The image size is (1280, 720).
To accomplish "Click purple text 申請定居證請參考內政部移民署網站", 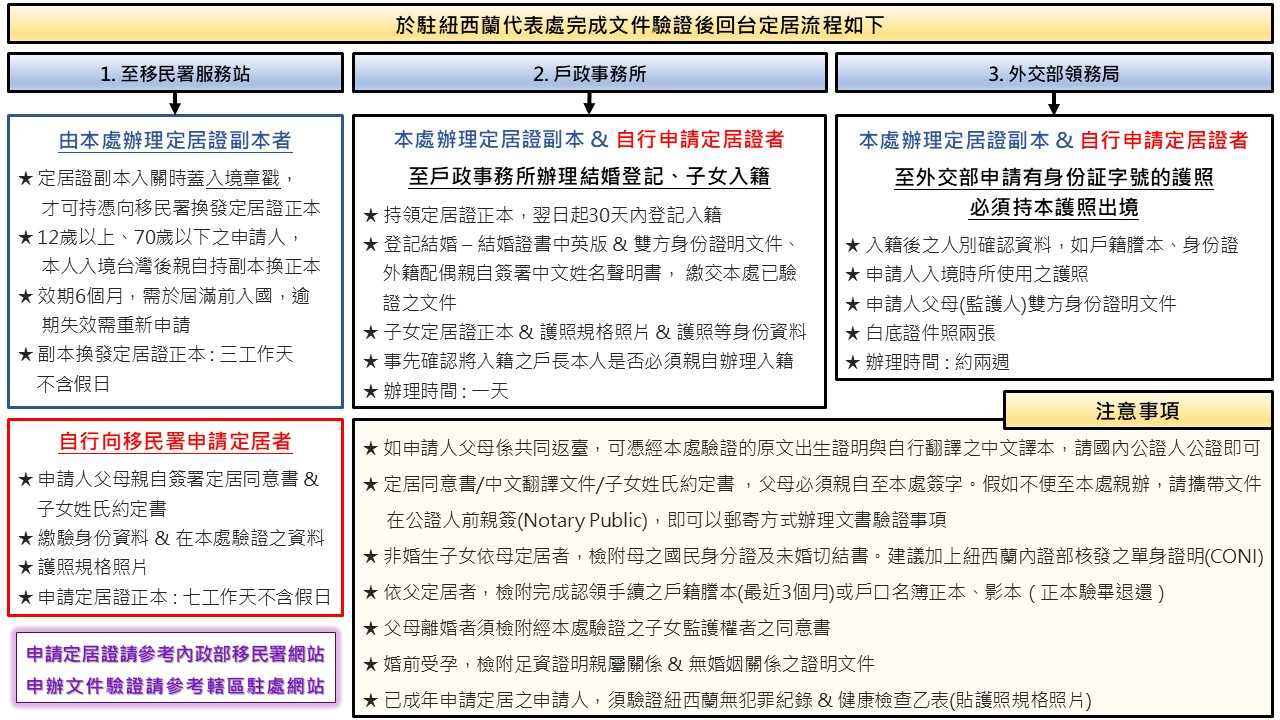I will pos(175,655).
